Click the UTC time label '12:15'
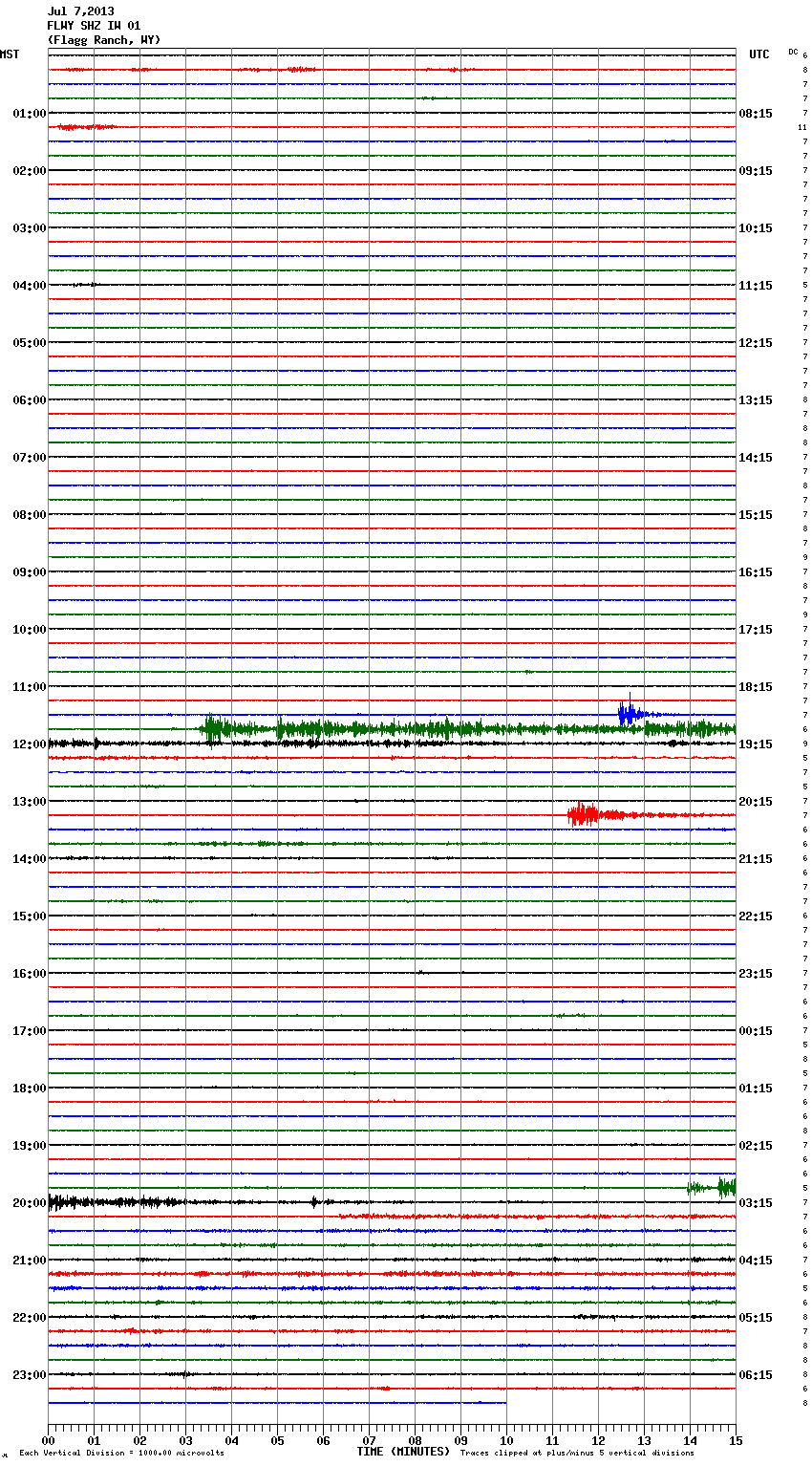The width and height of the screenshot is (812, 1466). tap(756, 343)
